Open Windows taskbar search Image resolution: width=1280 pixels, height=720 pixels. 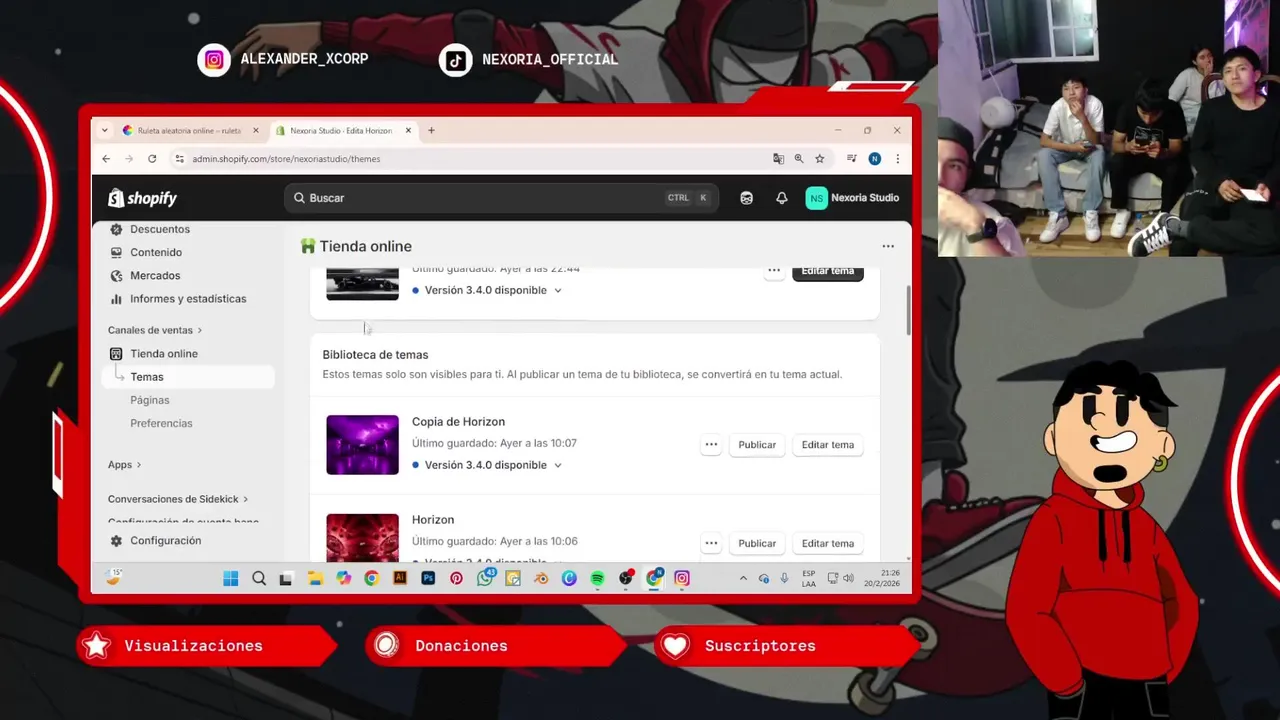coord(259,578)
